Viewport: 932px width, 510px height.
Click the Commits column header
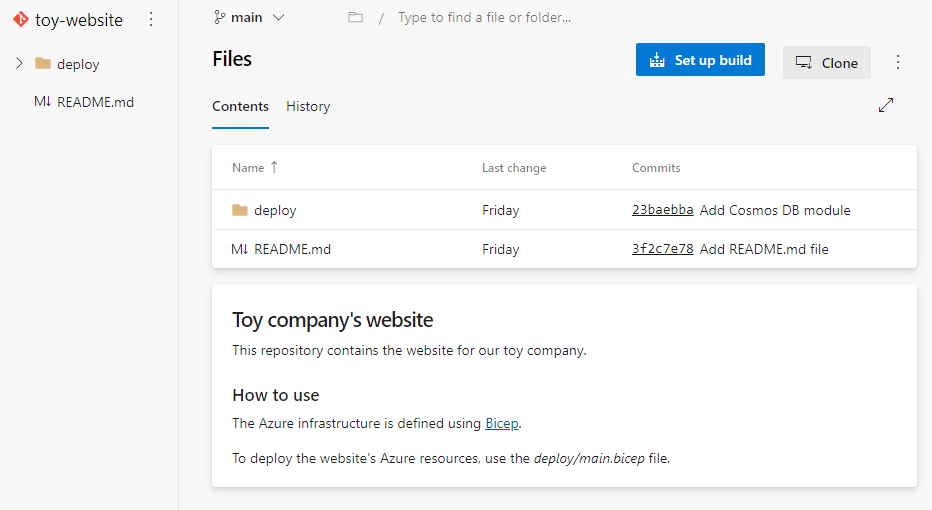click(x=656, y=168)
